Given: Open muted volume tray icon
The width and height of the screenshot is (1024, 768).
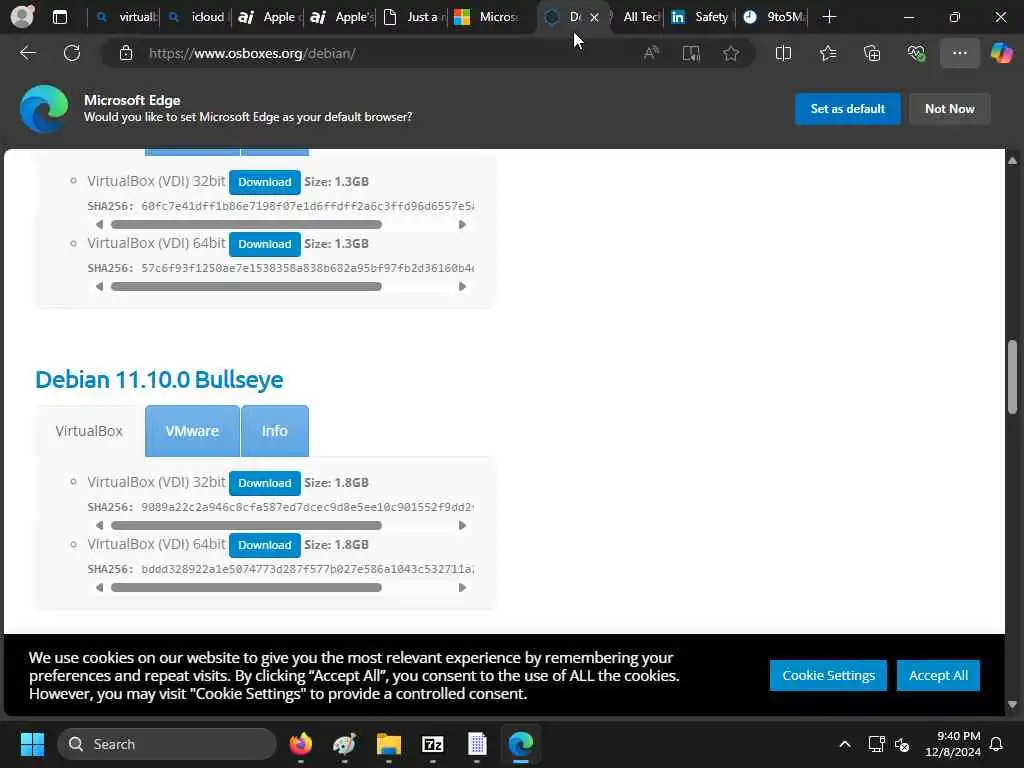Looking at the screenshot, I should [x=903, y=744].
